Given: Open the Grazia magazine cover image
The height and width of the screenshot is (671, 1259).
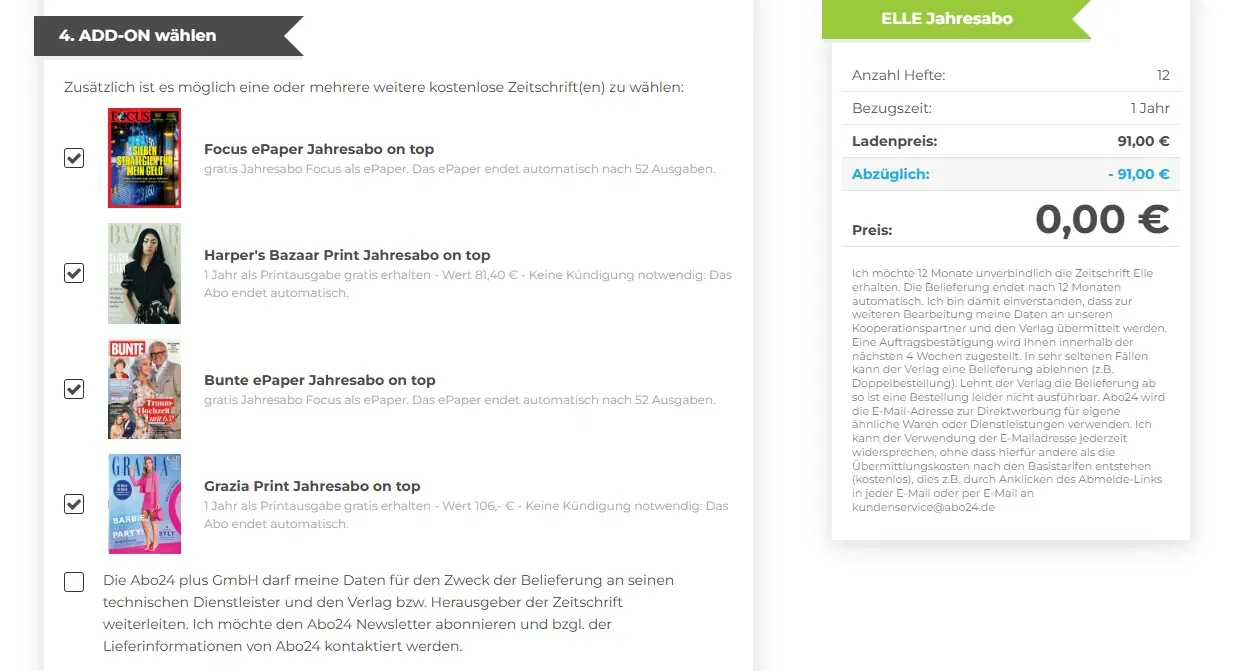Looking at the screenshot, I should coord(144,504).
